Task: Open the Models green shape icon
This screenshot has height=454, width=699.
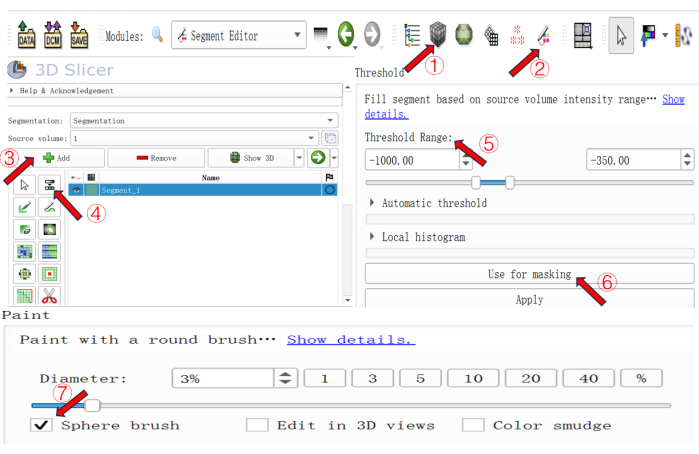Action: tap(464, 34)
